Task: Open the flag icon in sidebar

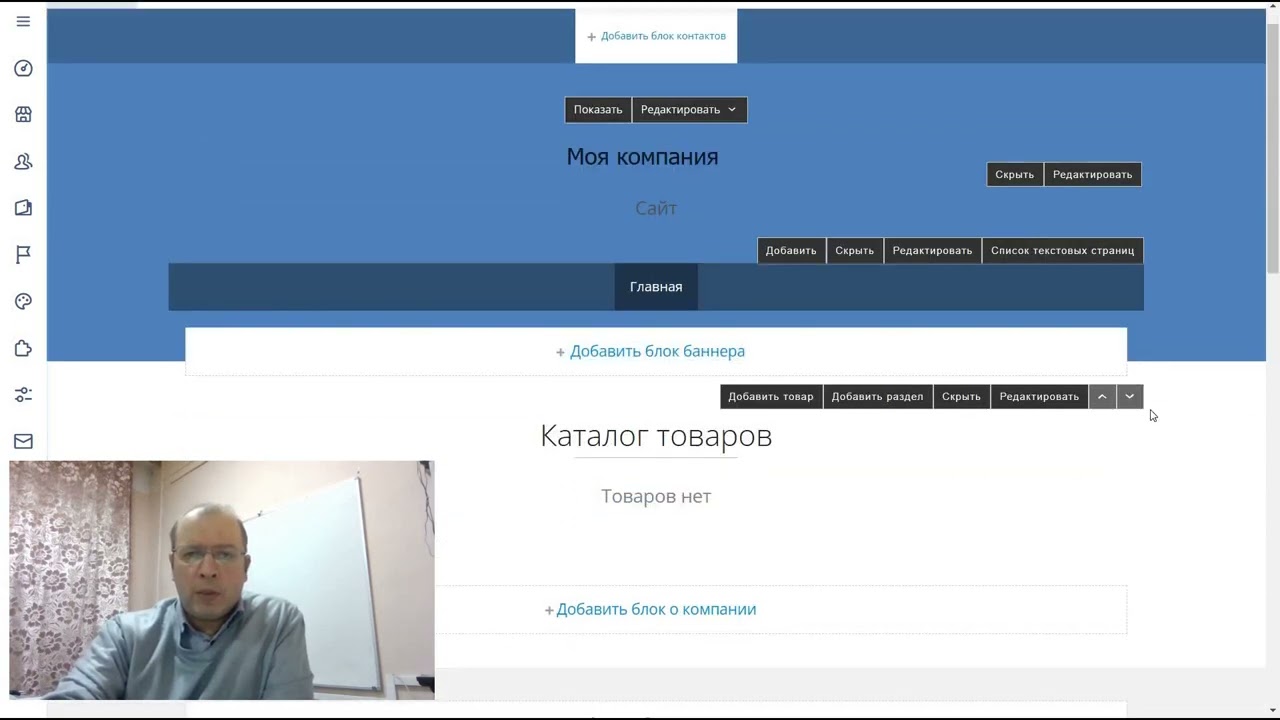Action: [23, 255]
